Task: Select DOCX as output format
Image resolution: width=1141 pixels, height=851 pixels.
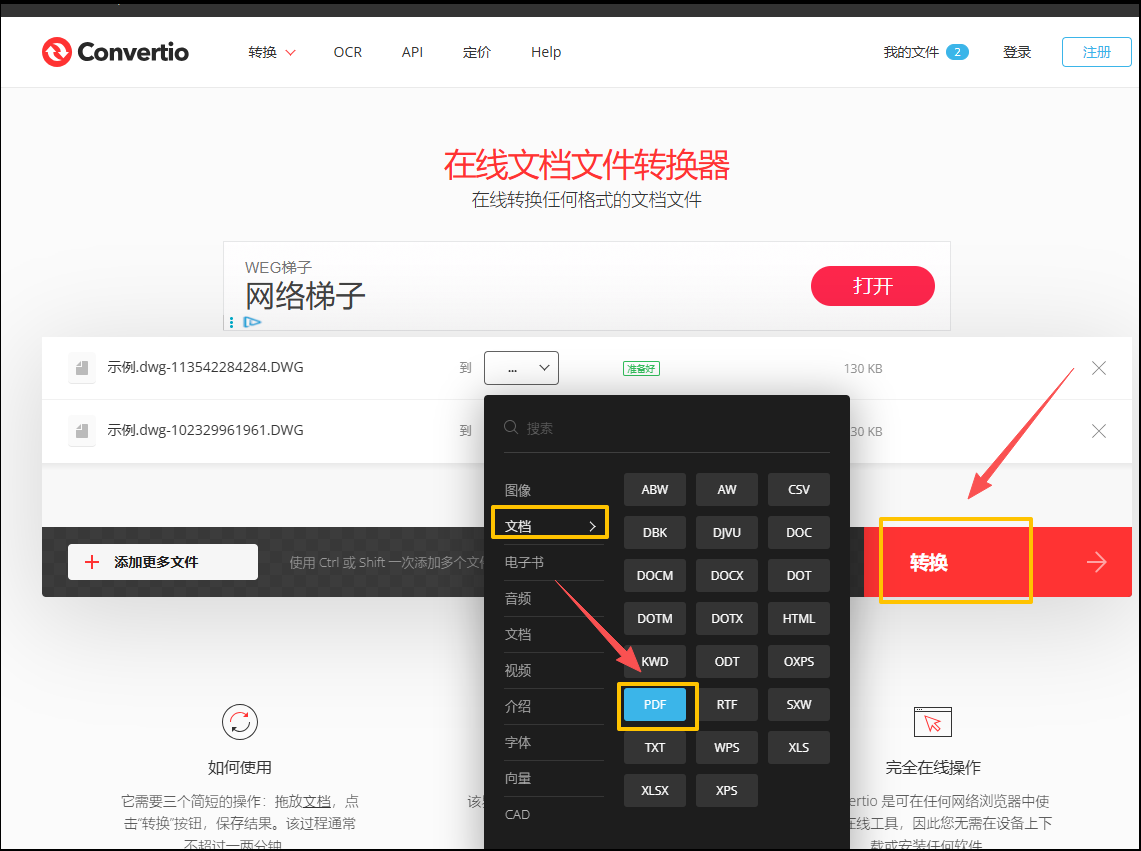Action: [x=727, y=575]
